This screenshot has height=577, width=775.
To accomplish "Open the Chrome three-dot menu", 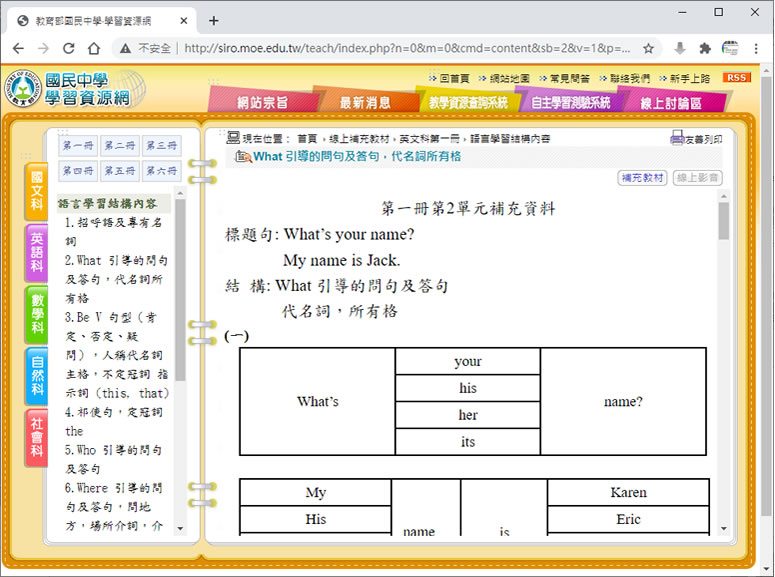I will 758,48.
